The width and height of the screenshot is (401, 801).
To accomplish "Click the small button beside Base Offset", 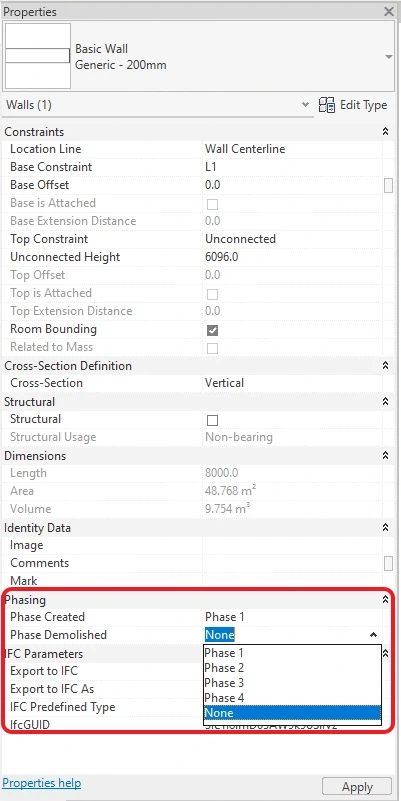I will 388,185.
